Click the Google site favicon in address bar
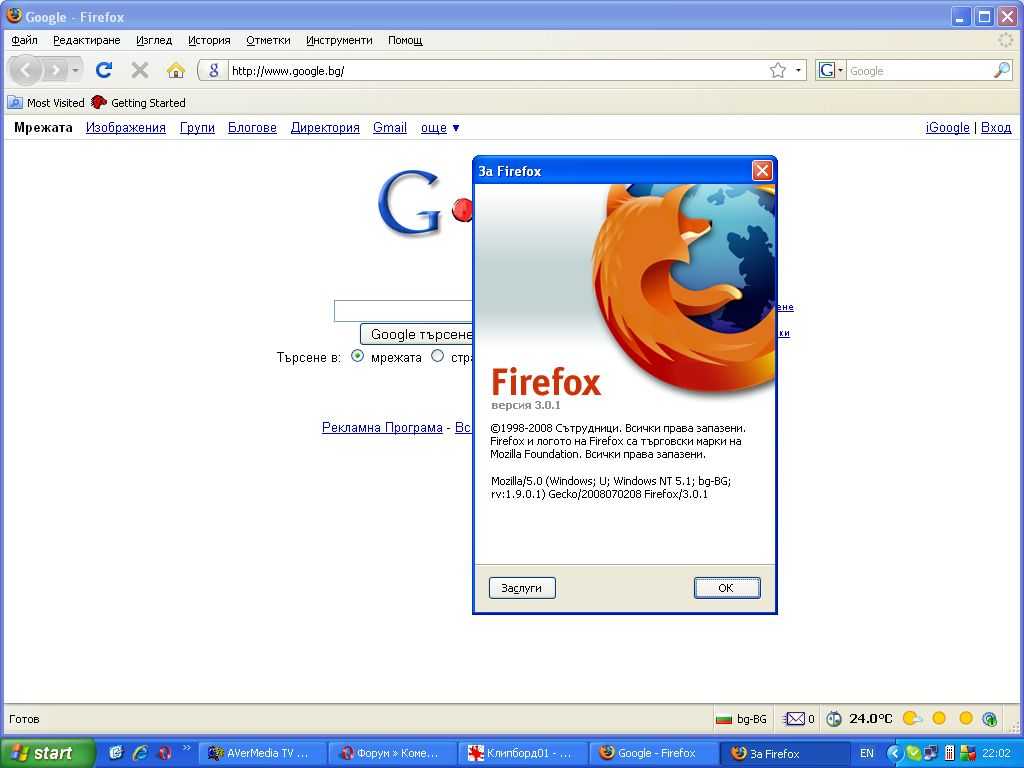The height and width of the screenshot is (768, 1024). [x=214, y=71]
